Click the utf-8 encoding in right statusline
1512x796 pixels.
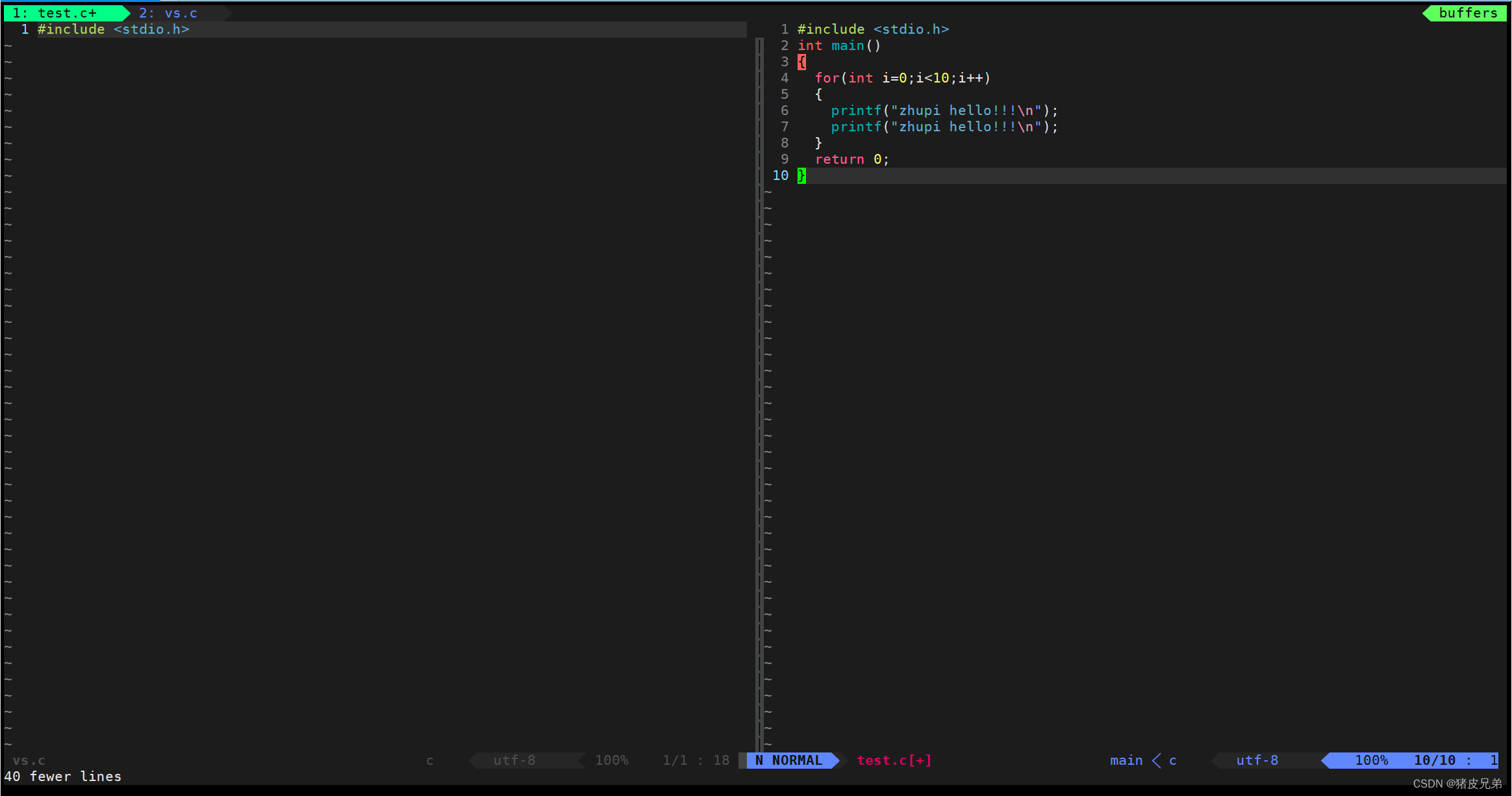pos(1257,760)
